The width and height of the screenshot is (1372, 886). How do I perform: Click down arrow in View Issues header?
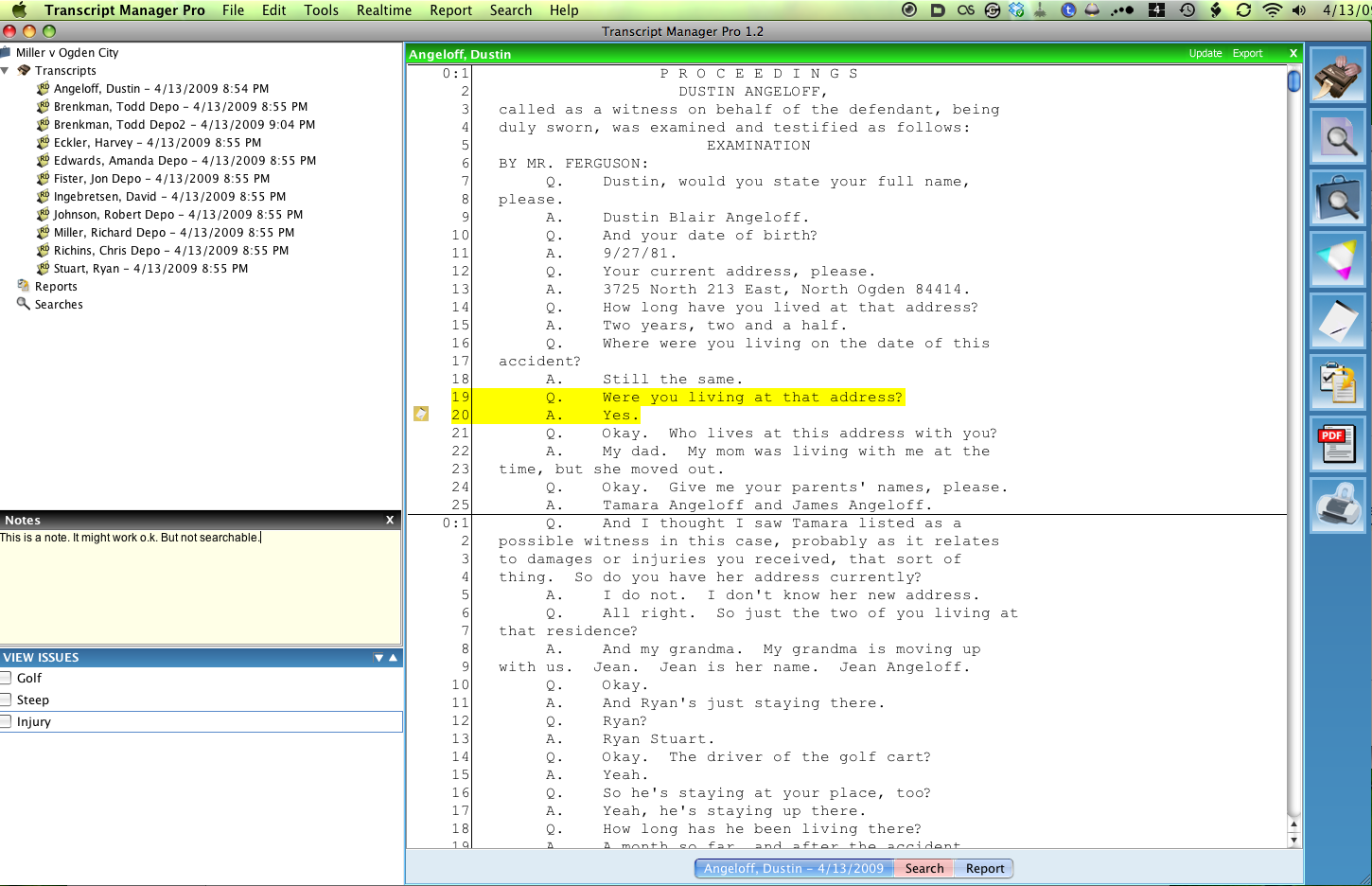(x=378, y=658)
